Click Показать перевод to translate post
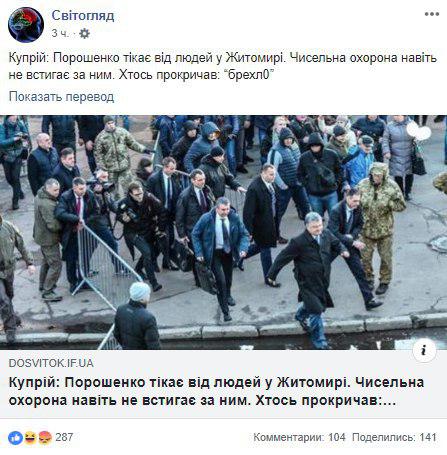Screen dimensions: 447x455 (x=61, y=97)
